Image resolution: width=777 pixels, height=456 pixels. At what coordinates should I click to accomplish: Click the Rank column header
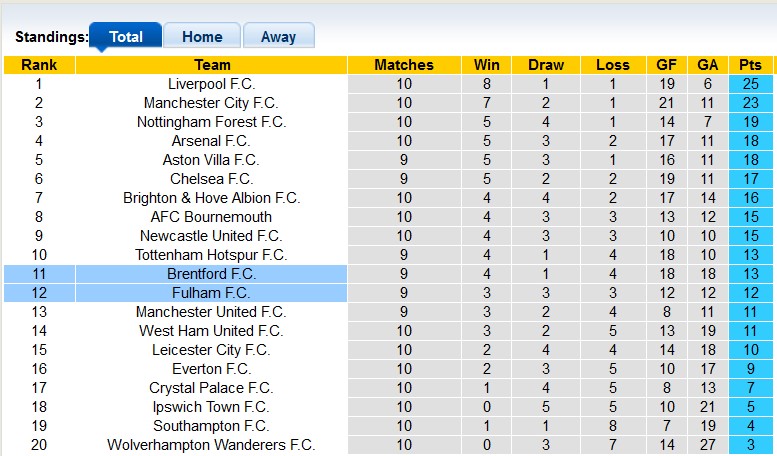[39, 65]
